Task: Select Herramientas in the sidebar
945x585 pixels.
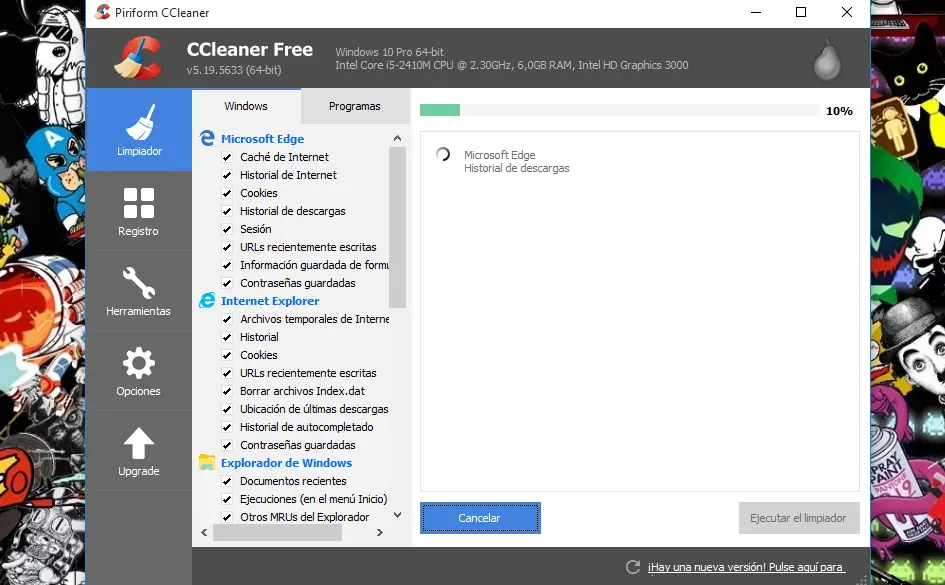Action: [139, 290]
